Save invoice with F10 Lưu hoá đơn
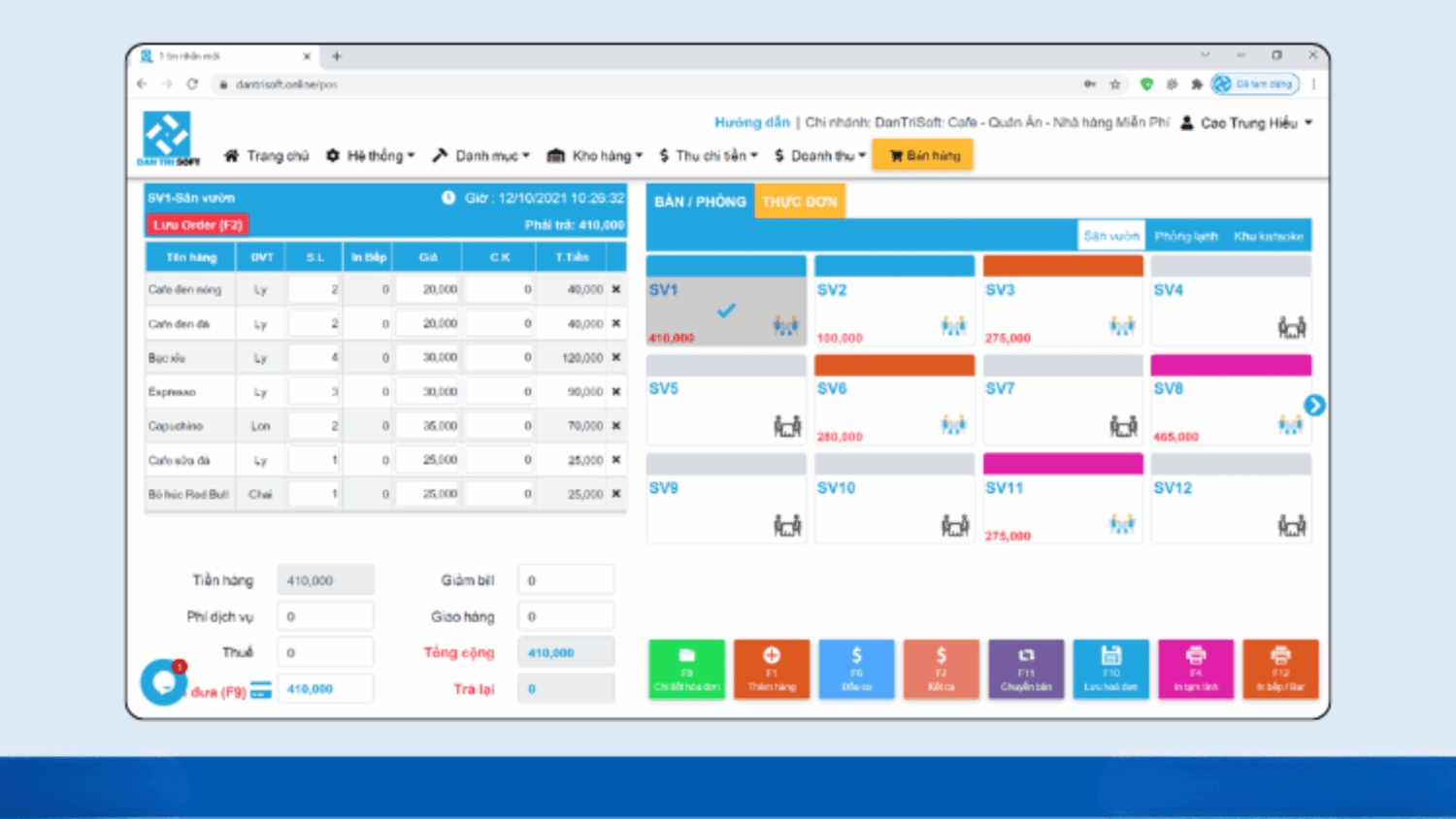 click(x=1110, y=669)
